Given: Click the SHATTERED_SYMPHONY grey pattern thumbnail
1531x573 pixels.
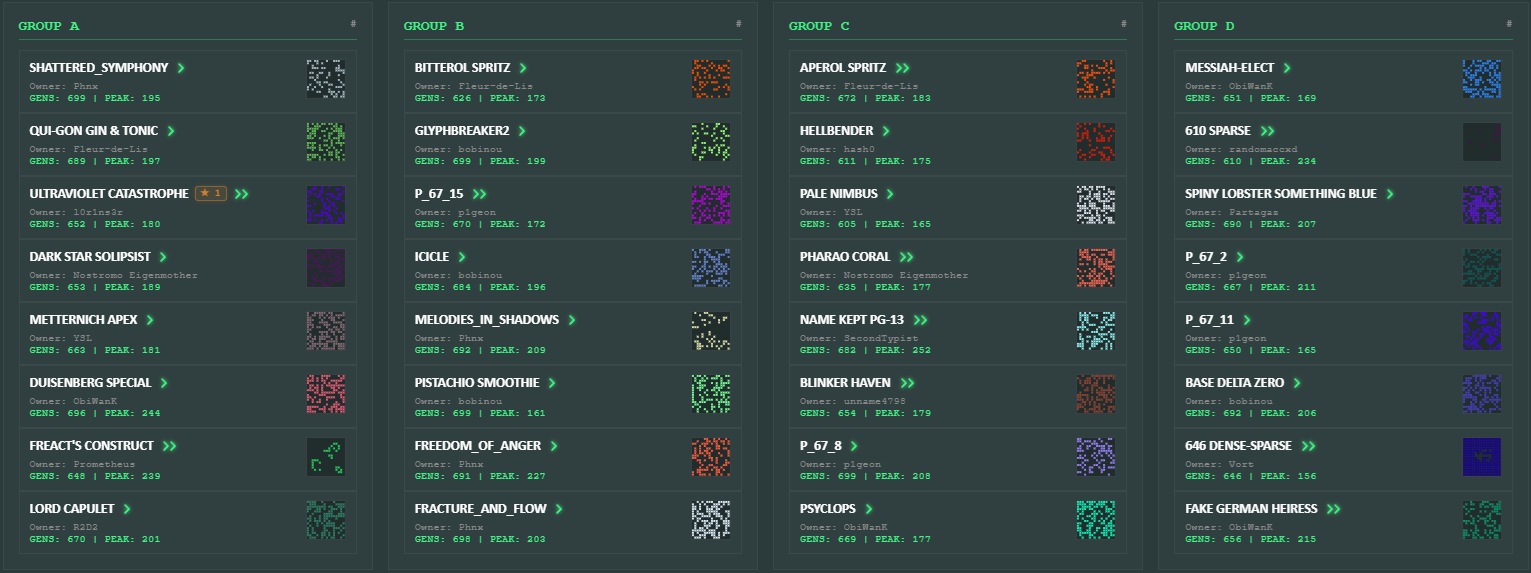Looking at the screenshot, I should point(326,79).
